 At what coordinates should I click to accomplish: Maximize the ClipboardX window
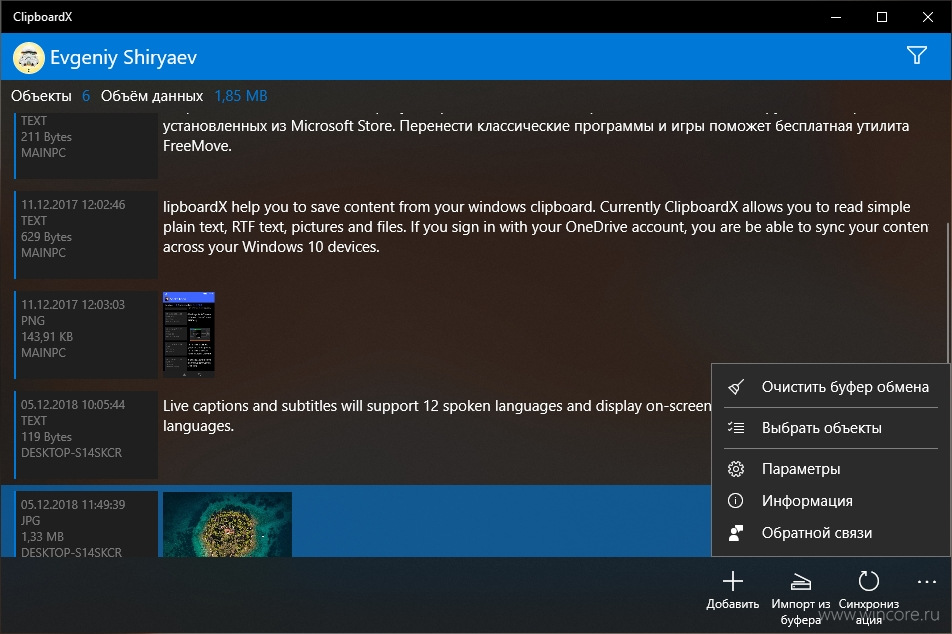[882, 17]
